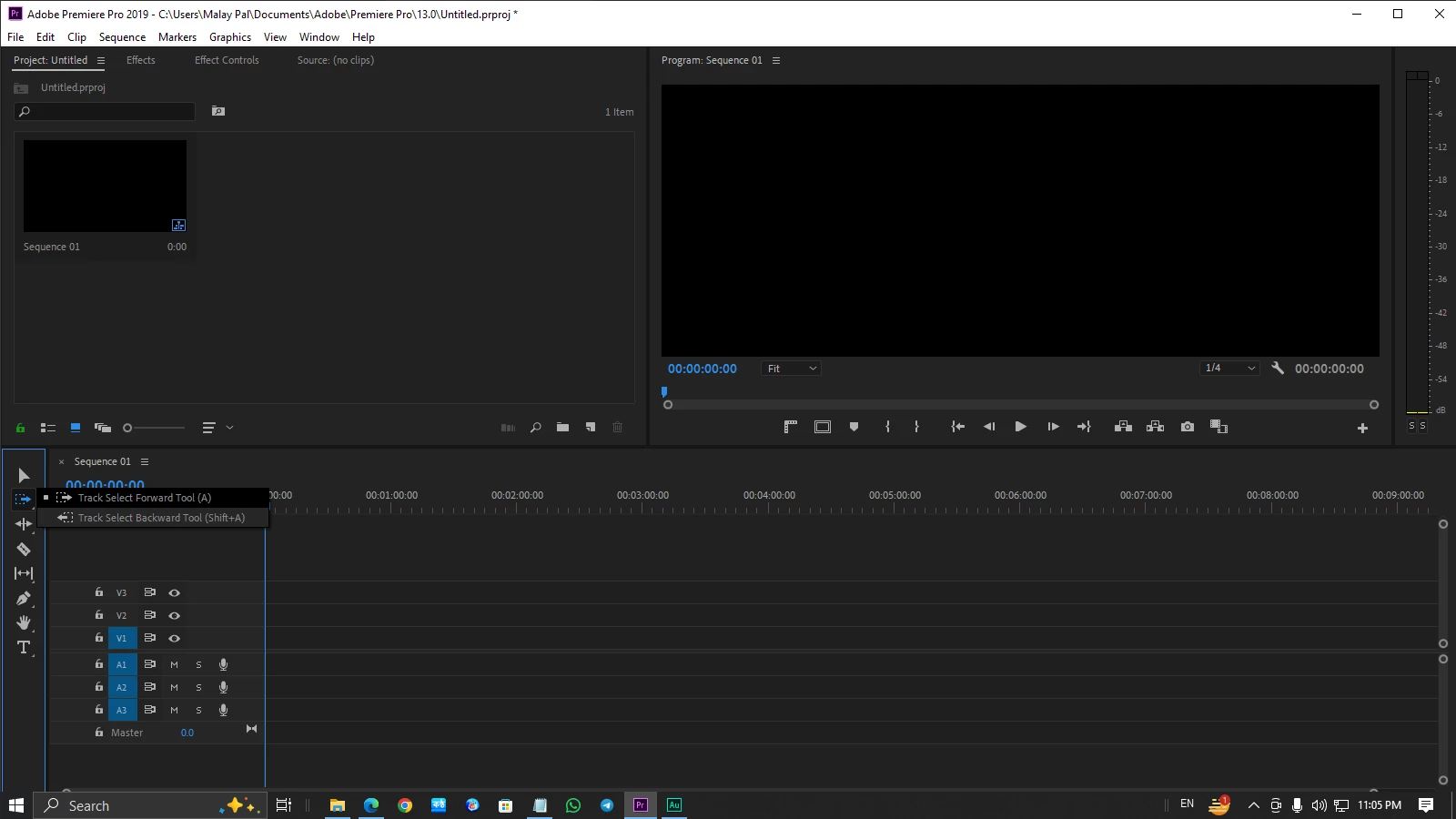Open Windows Start menu
The image size is (1456, 819).
point(16,805)
